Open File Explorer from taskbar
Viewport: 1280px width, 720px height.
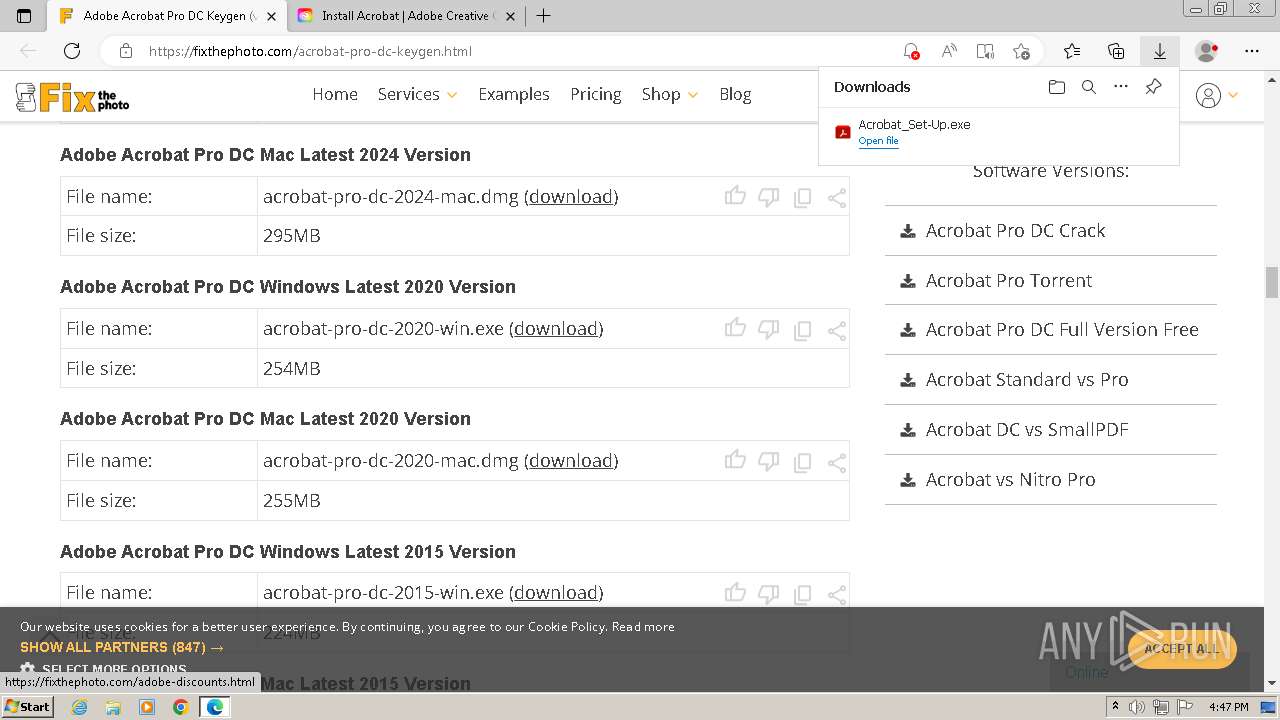point(113,707)
